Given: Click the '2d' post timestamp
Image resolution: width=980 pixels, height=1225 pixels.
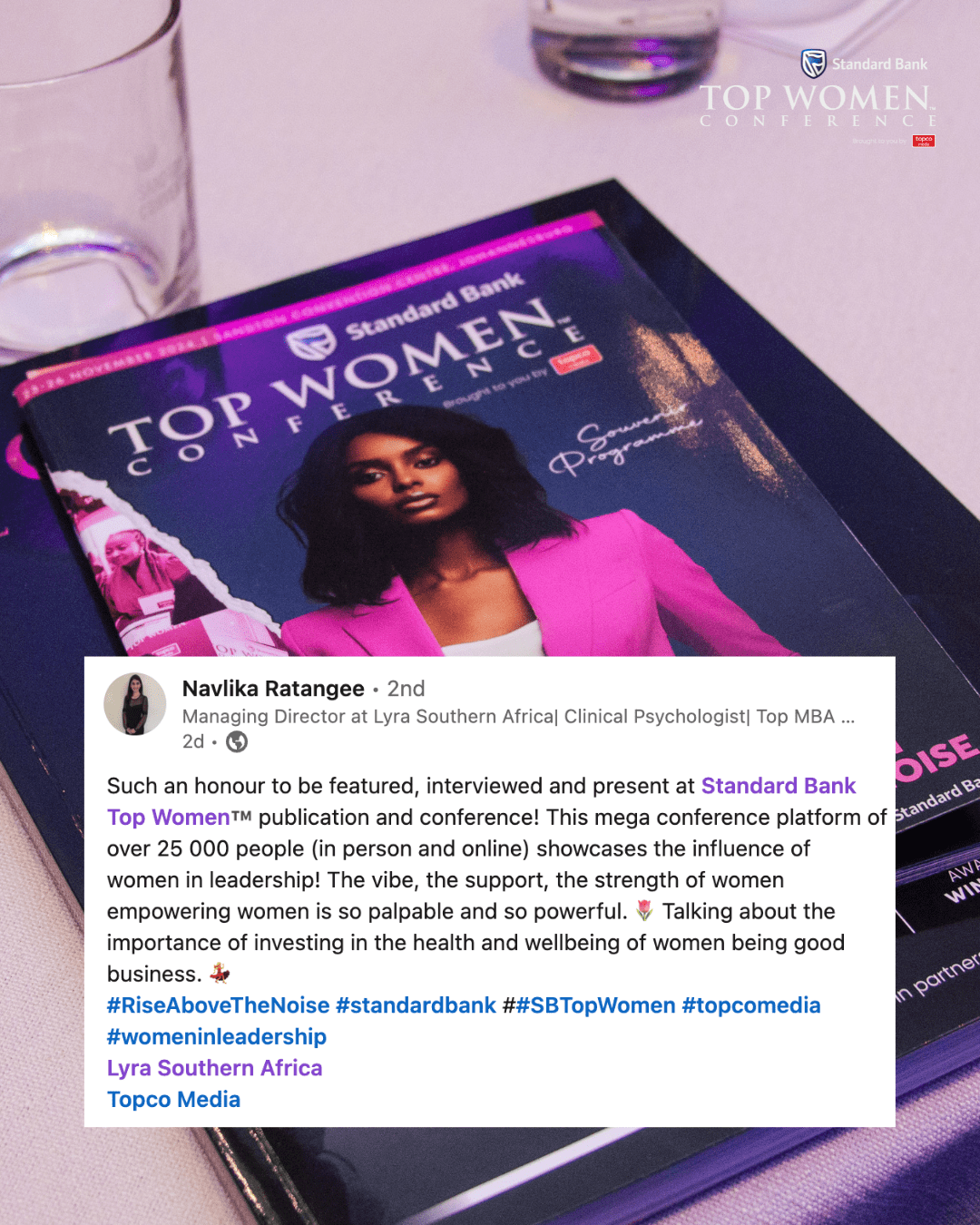Looking at the screenshot, I should (193, 742).
